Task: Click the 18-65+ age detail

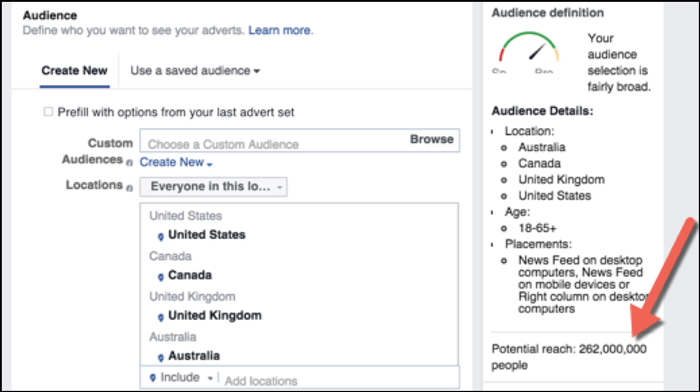Action: (537, 228)
